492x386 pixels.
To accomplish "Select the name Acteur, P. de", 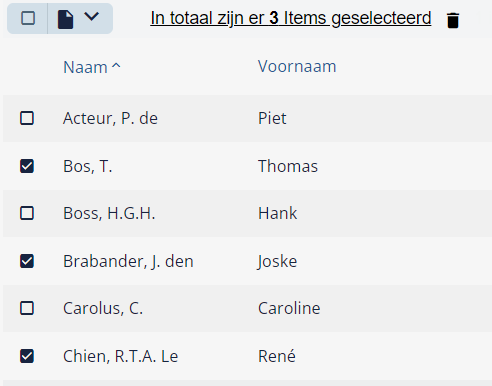I will coord(110,118).
